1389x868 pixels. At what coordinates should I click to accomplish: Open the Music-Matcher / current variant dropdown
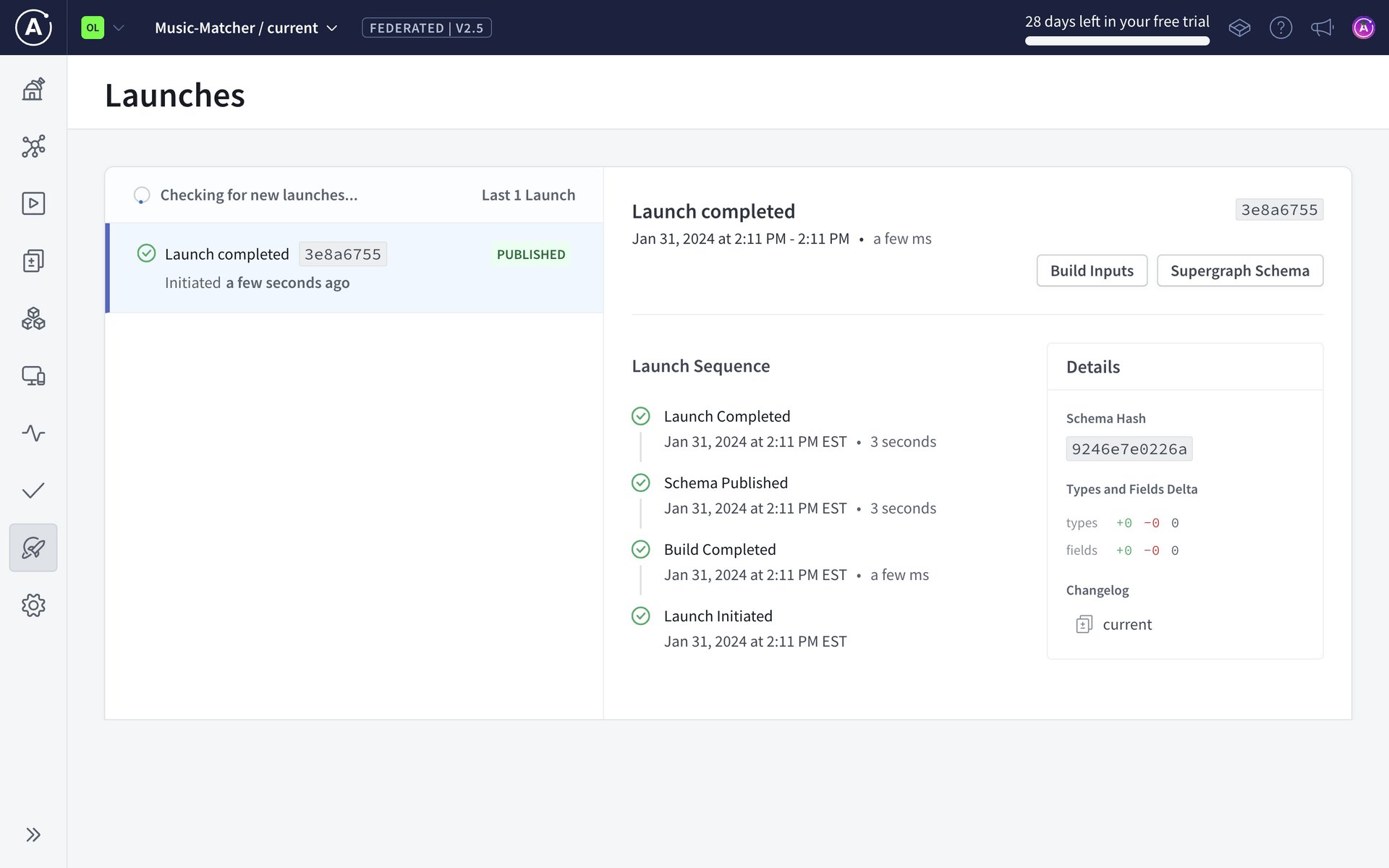246,27
